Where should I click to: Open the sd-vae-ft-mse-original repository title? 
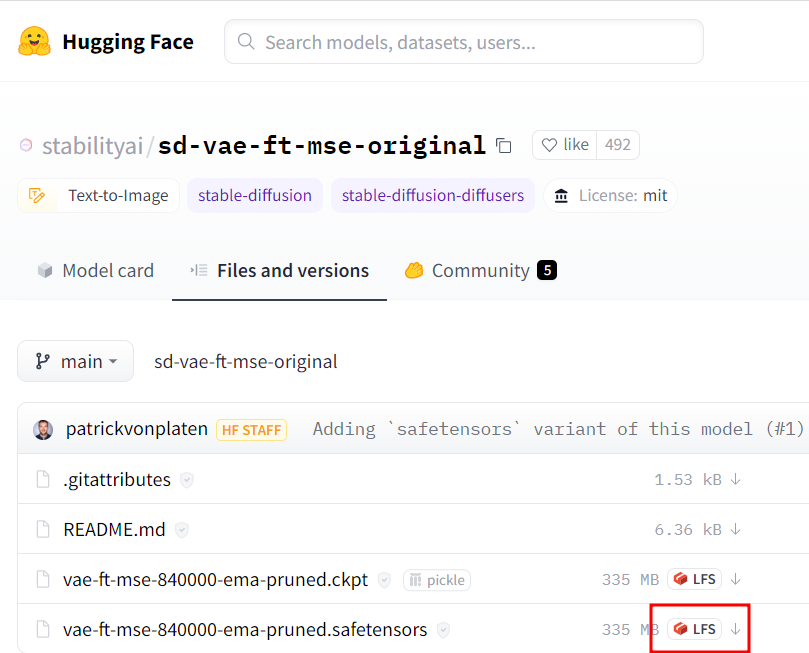coord(321,145)
